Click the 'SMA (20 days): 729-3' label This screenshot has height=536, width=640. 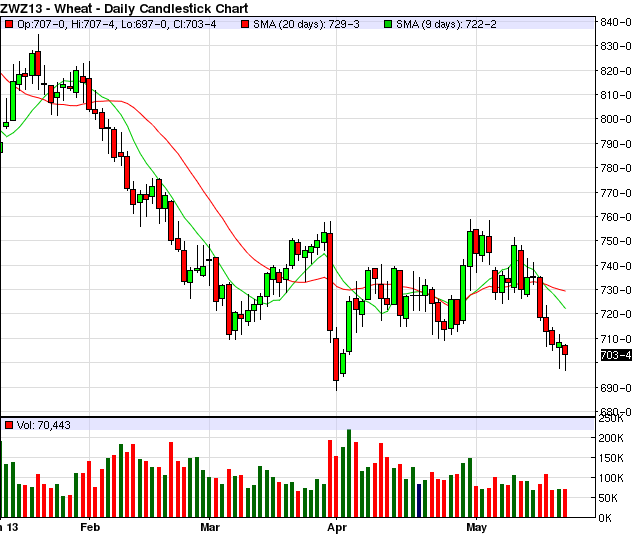click(x=306, y=24)
